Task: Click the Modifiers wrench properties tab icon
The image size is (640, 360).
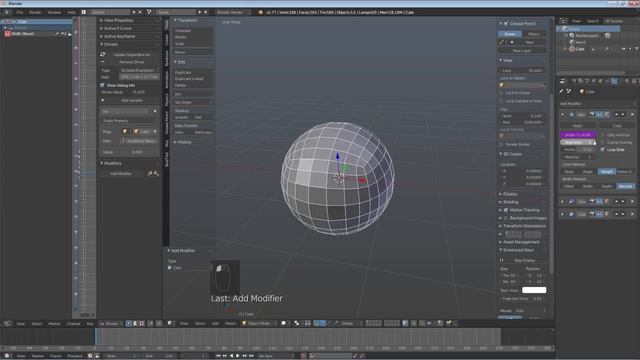Action: [614, 81]
